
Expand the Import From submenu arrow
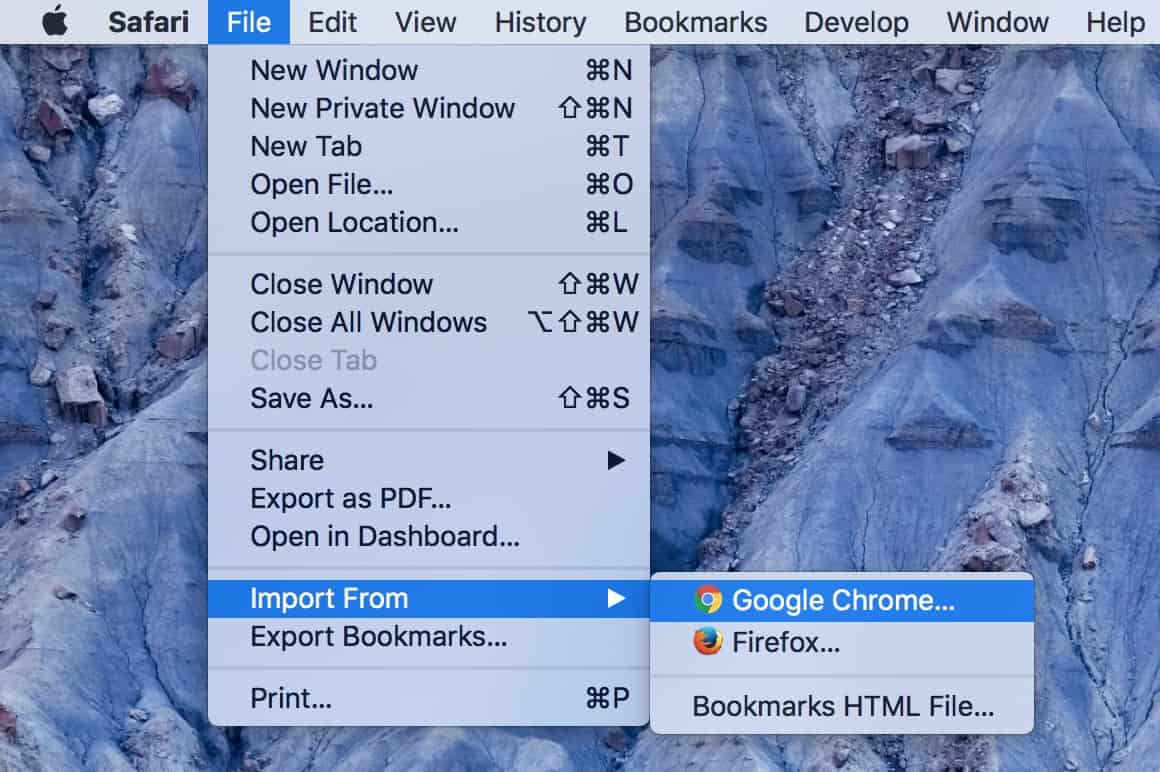[616, 599]
